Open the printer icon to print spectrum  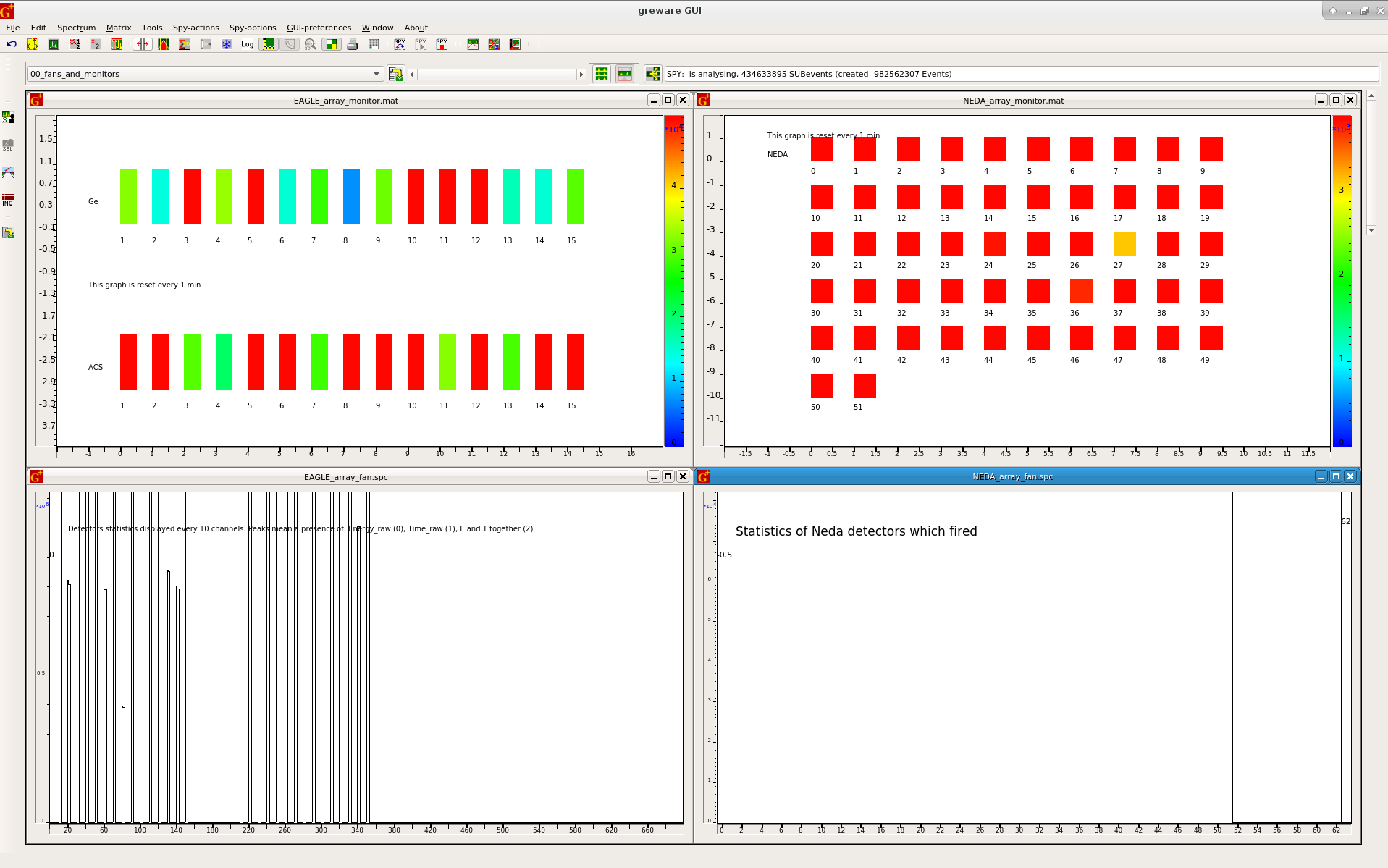[353, 44]
